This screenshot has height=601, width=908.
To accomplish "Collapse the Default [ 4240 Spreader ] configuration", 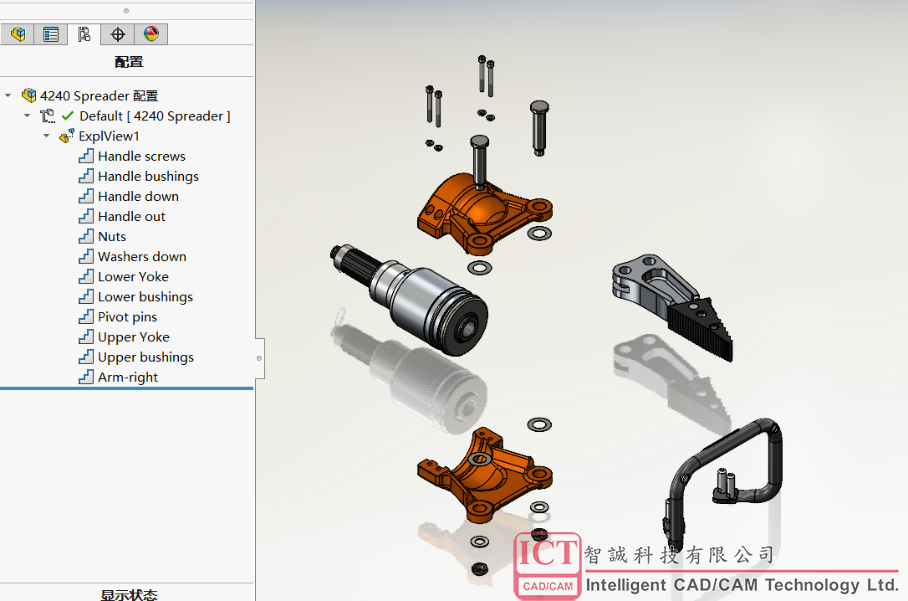I will (x=27, y=115).
